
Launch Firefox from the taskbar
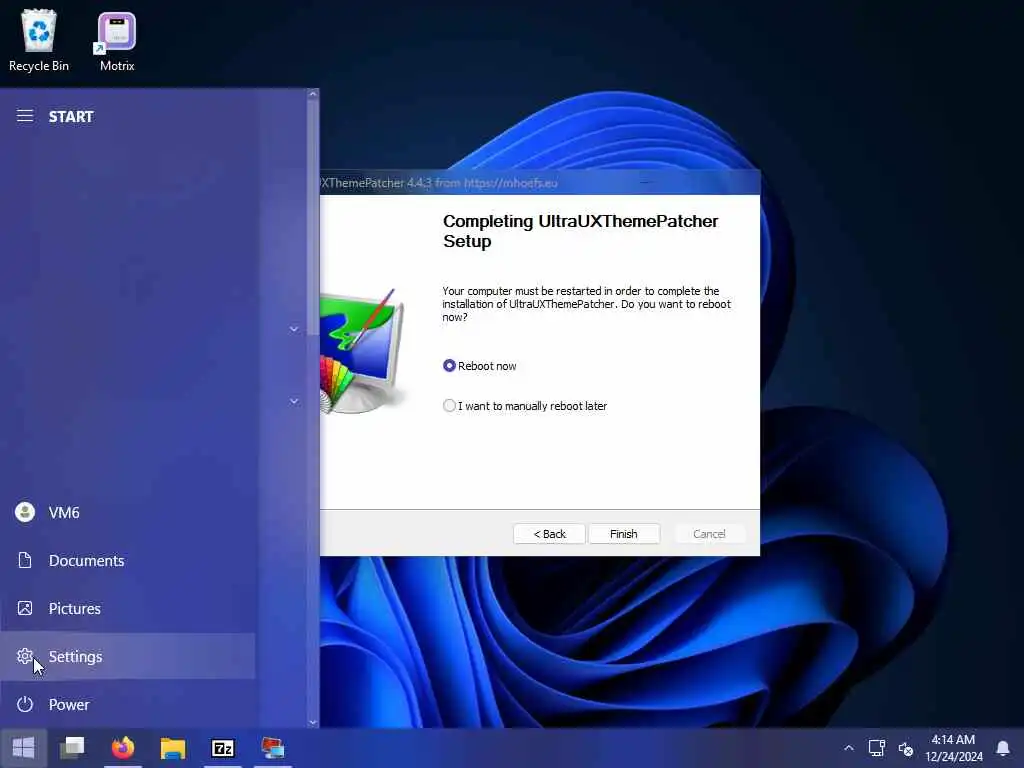pos(123,748)
